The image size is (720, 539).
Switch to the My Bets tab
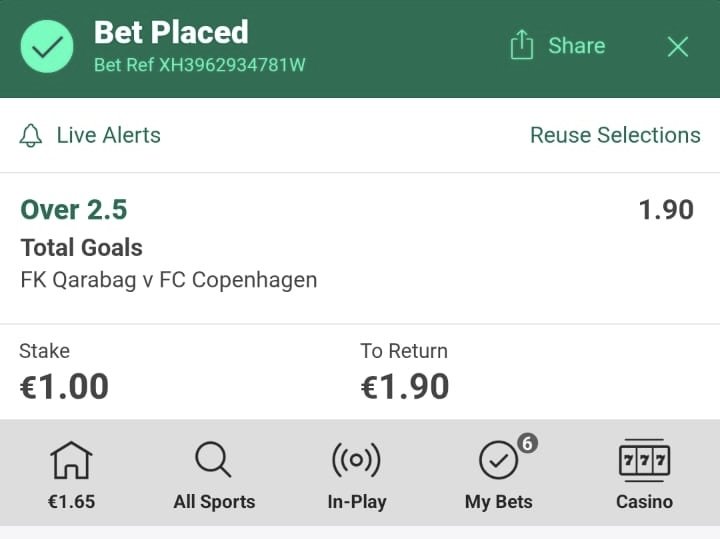[498, 502]
